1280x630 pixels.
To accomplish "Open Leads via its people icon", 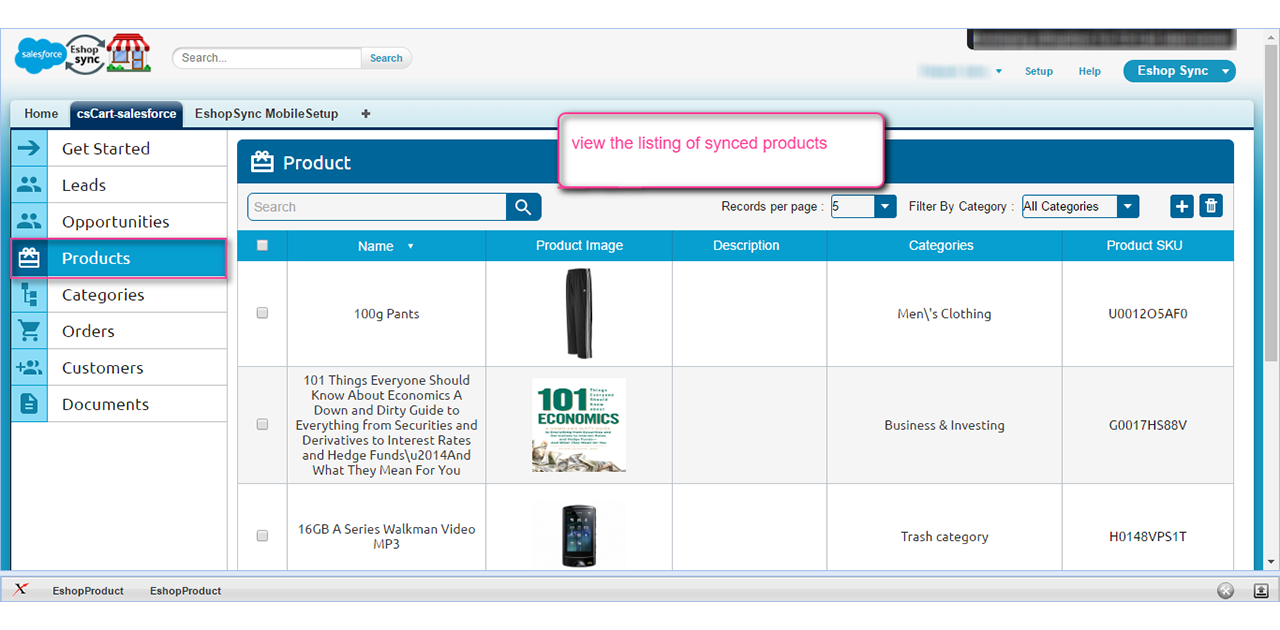I will coord(29,185).
